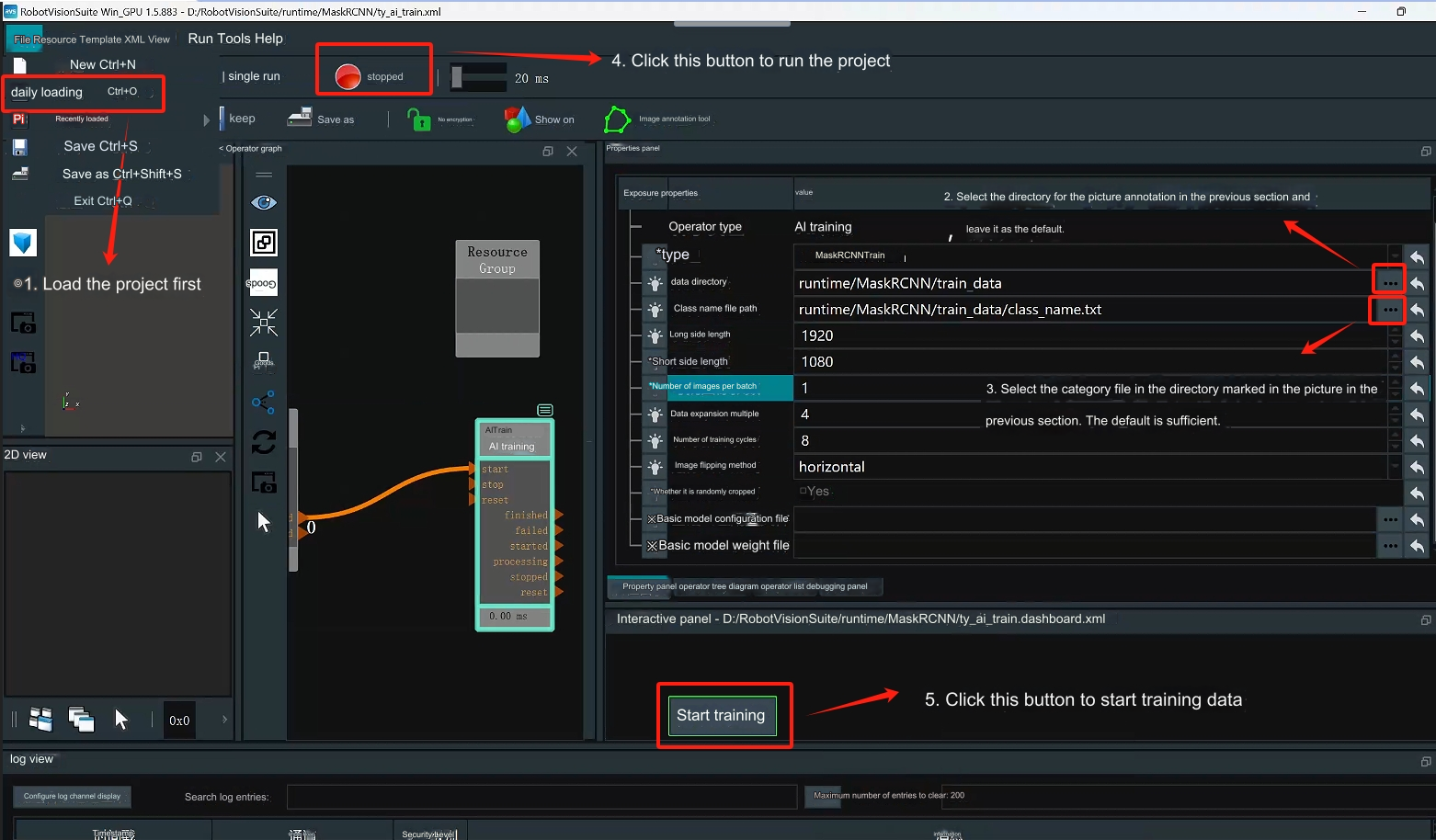Click the connected nodes share icon
The image size is (1436, 840).
[x=263, y=403]
